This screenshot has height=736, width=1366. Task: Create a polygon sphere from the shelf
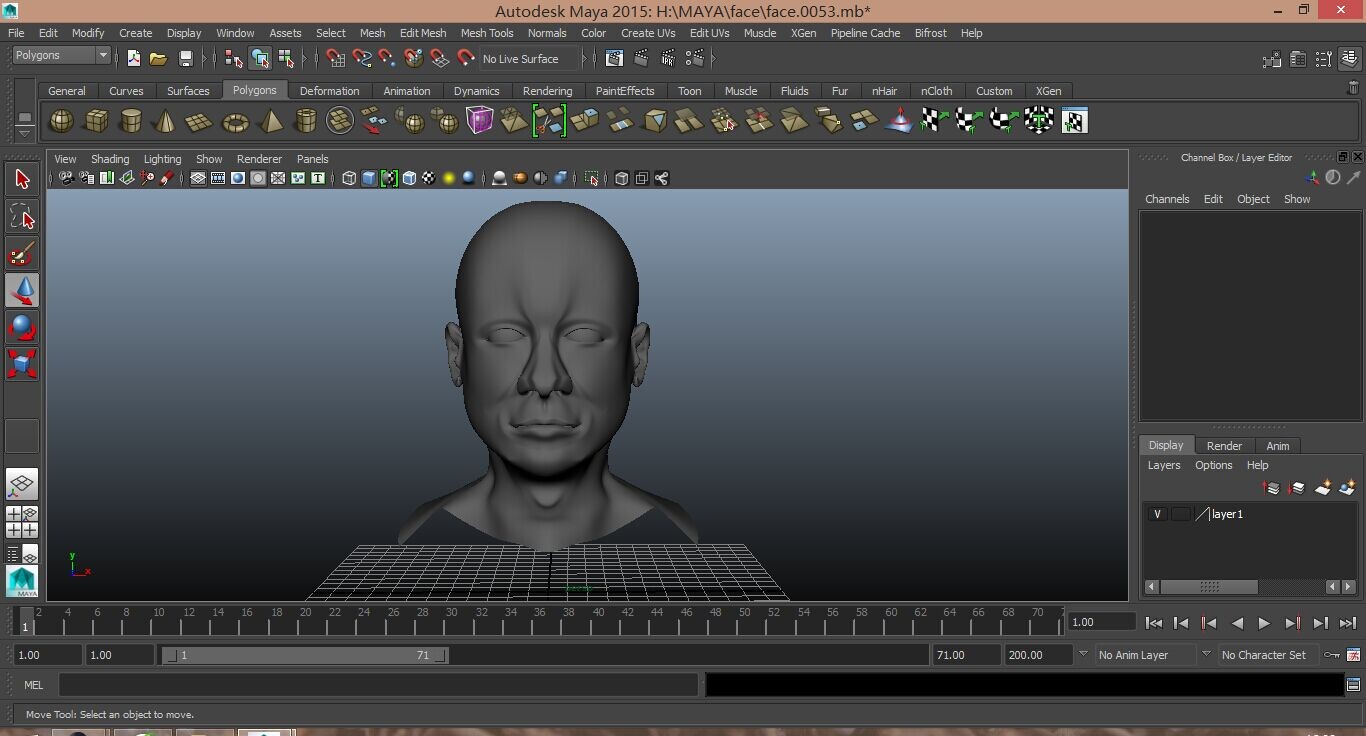[61, 121]
